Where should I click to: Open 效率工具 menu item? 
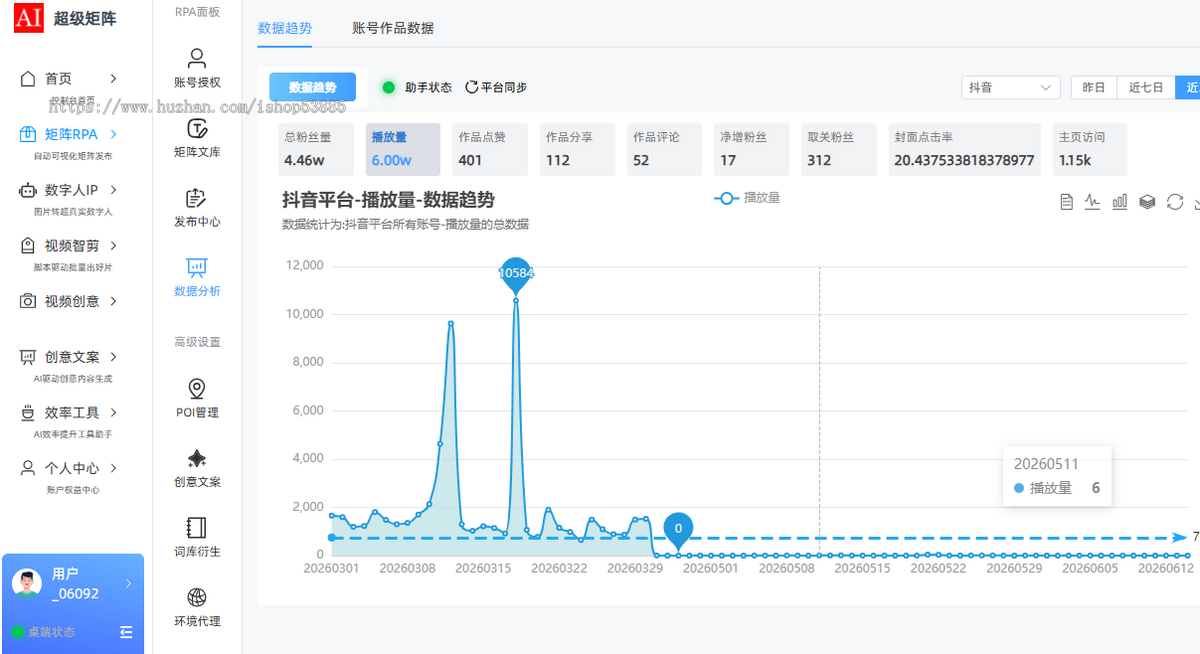pyautogui.click(x=71, y=413)
